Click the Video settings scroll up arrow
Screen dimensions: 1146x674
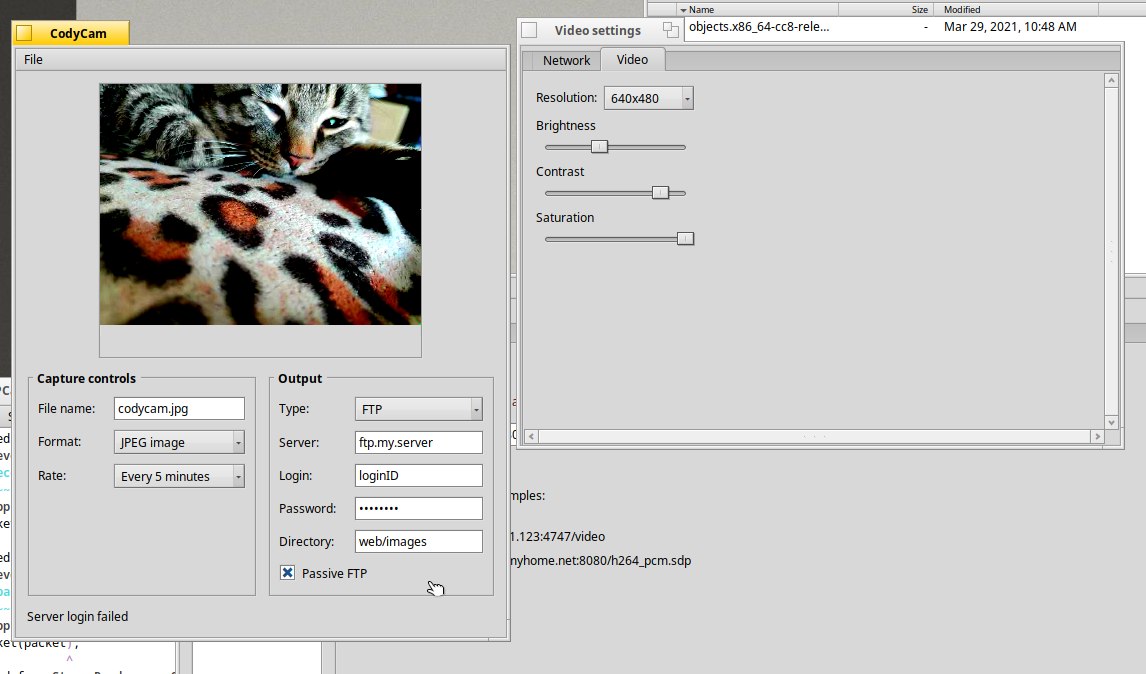click(1112, 80)
